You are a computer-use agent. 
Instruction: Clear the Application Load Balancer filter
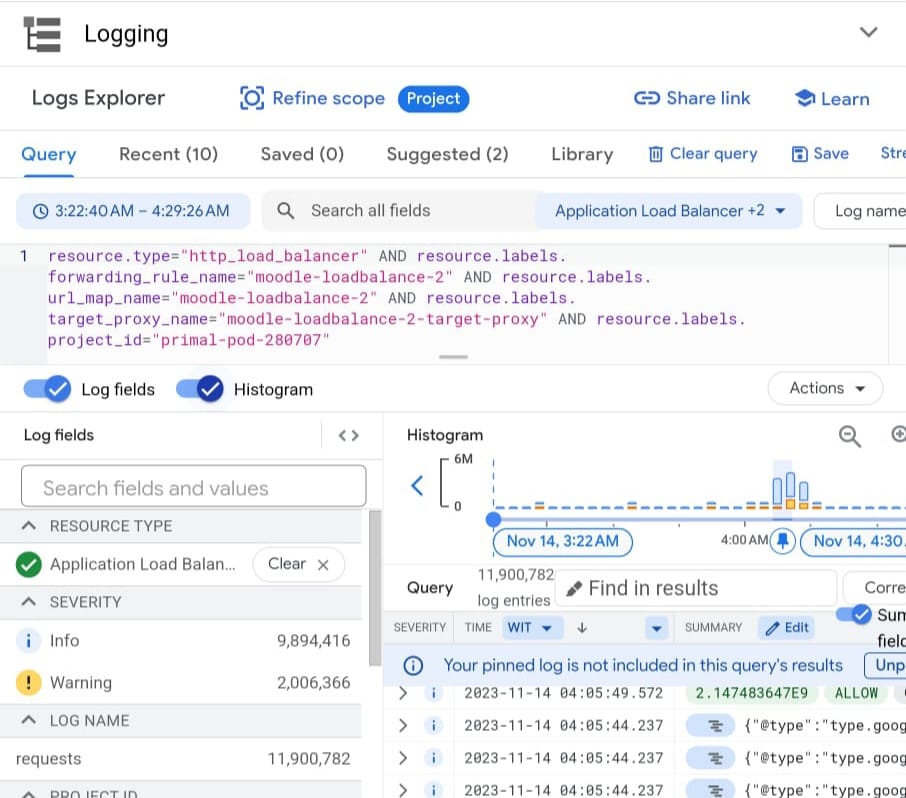coord(298,564)
